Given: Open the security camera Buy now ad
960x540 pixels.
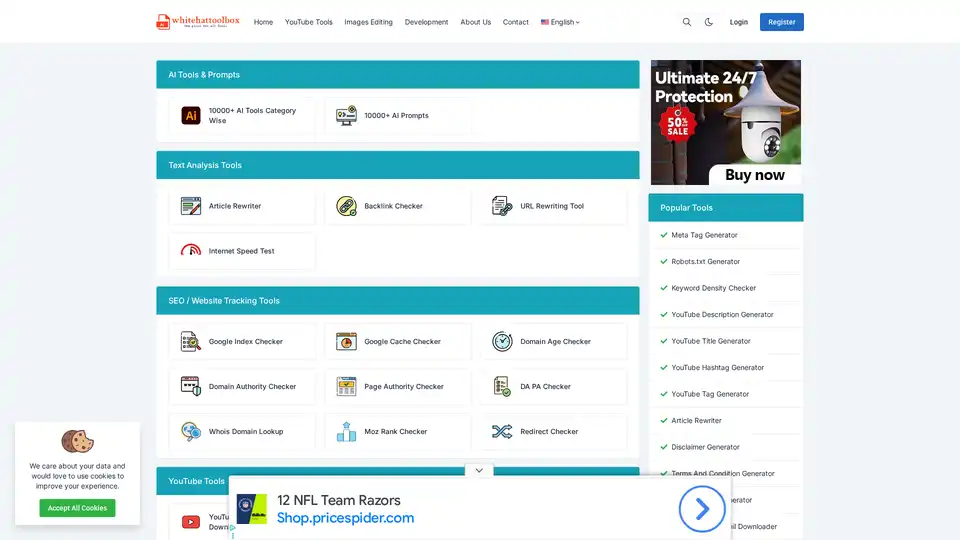Looking at the screenshot, I should click(x=726, y=123).
